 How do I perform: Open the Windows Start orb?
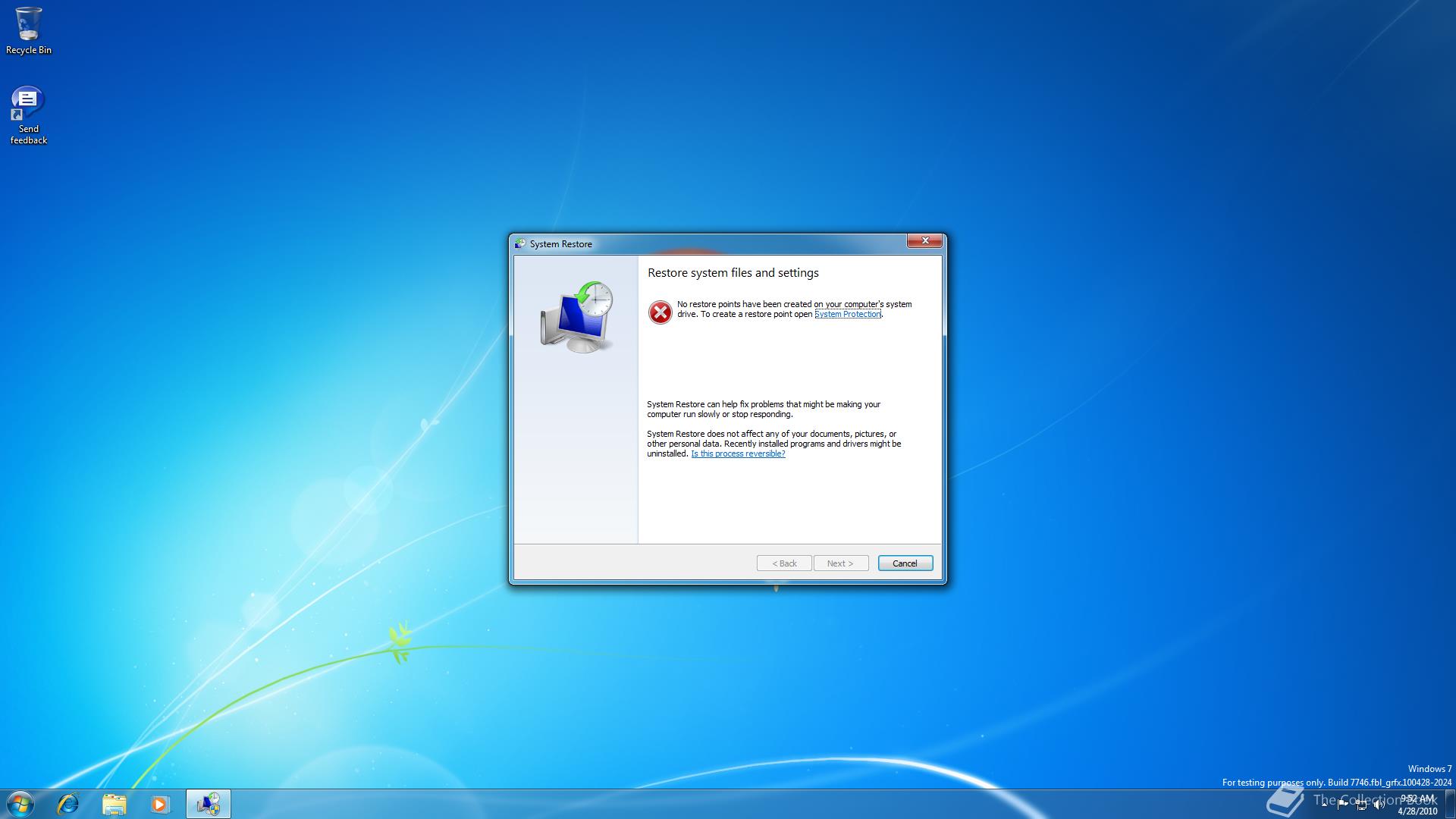point(20,804)
